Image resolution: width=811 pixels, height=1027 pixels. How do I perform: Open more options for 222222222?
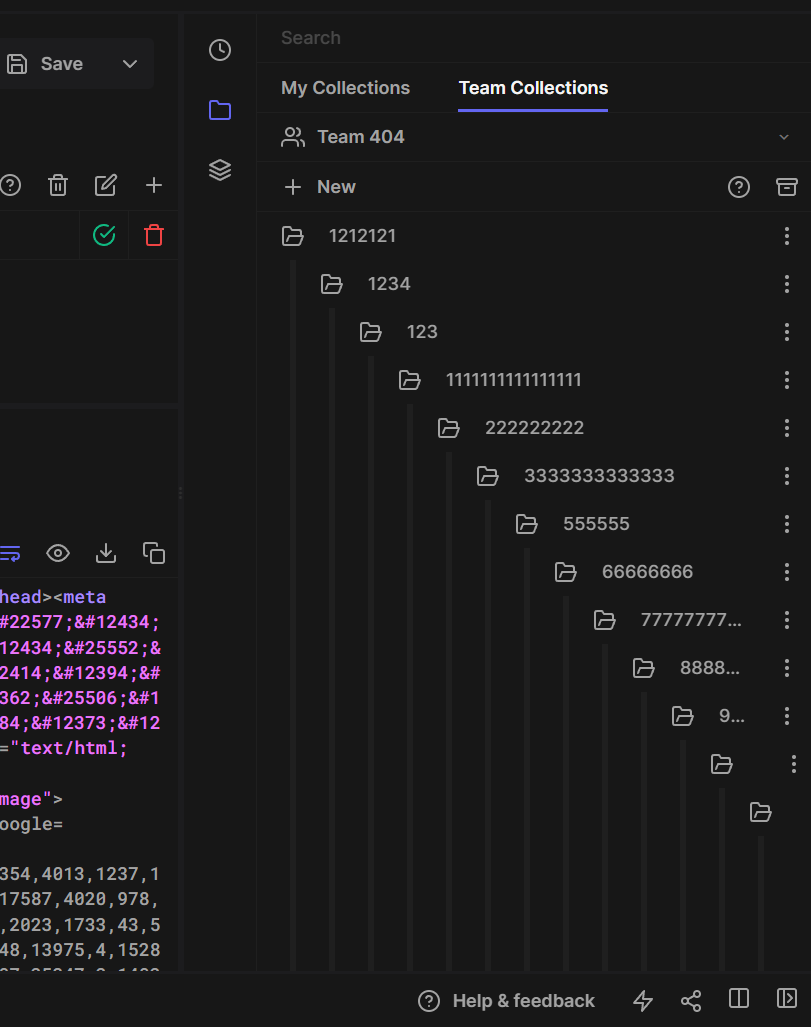787,428
